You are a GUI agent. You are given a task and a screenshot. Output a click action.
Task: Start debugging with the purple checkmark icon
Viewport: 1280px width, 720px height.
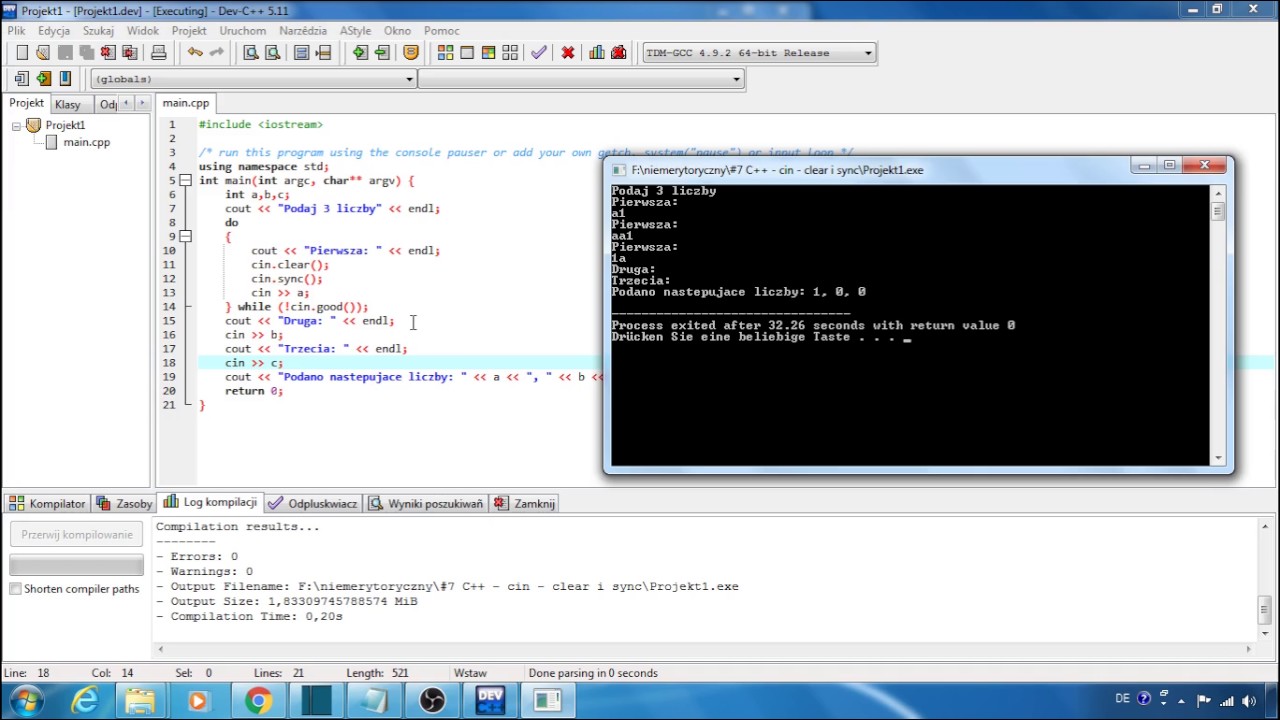(539, 53)
